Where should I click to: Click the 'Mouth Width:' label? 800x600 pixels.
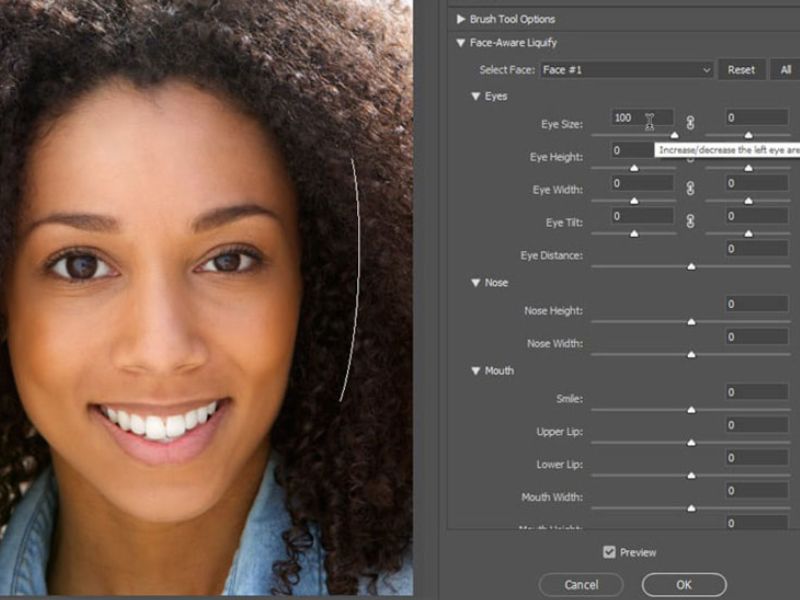pyautogui.click(x=552, y=497)
